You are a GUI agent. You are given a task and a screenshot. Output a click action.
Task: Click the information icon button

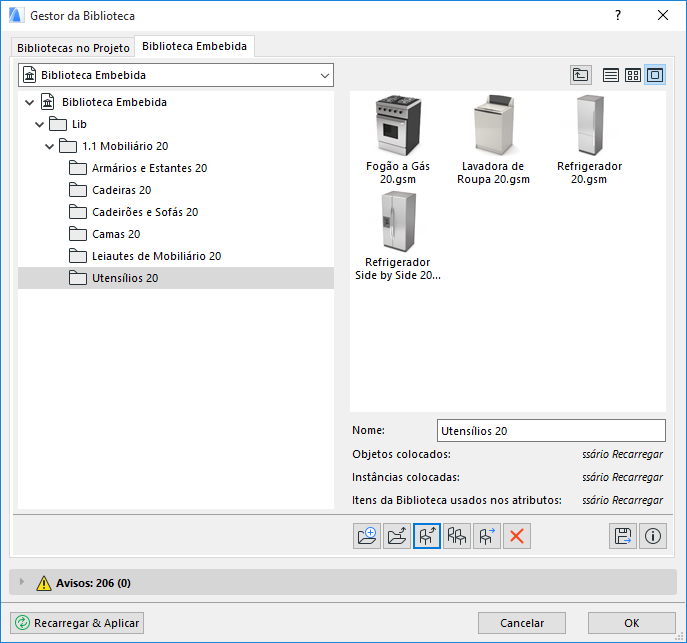[x=653, y=536]
